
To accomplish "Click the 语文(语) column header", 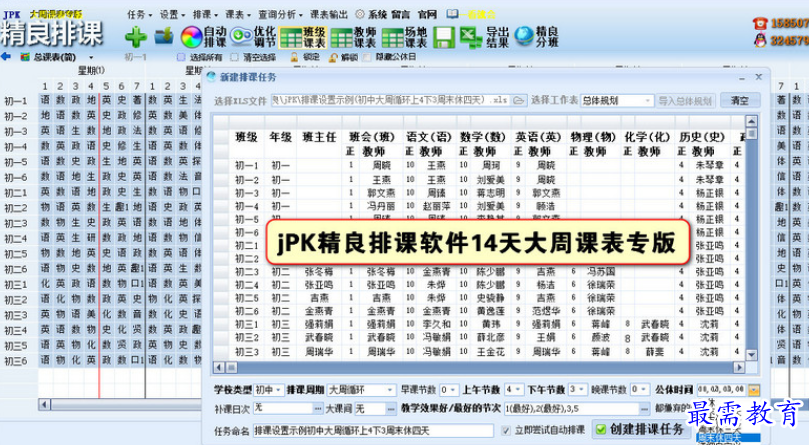I will click(x=428, y=137).
